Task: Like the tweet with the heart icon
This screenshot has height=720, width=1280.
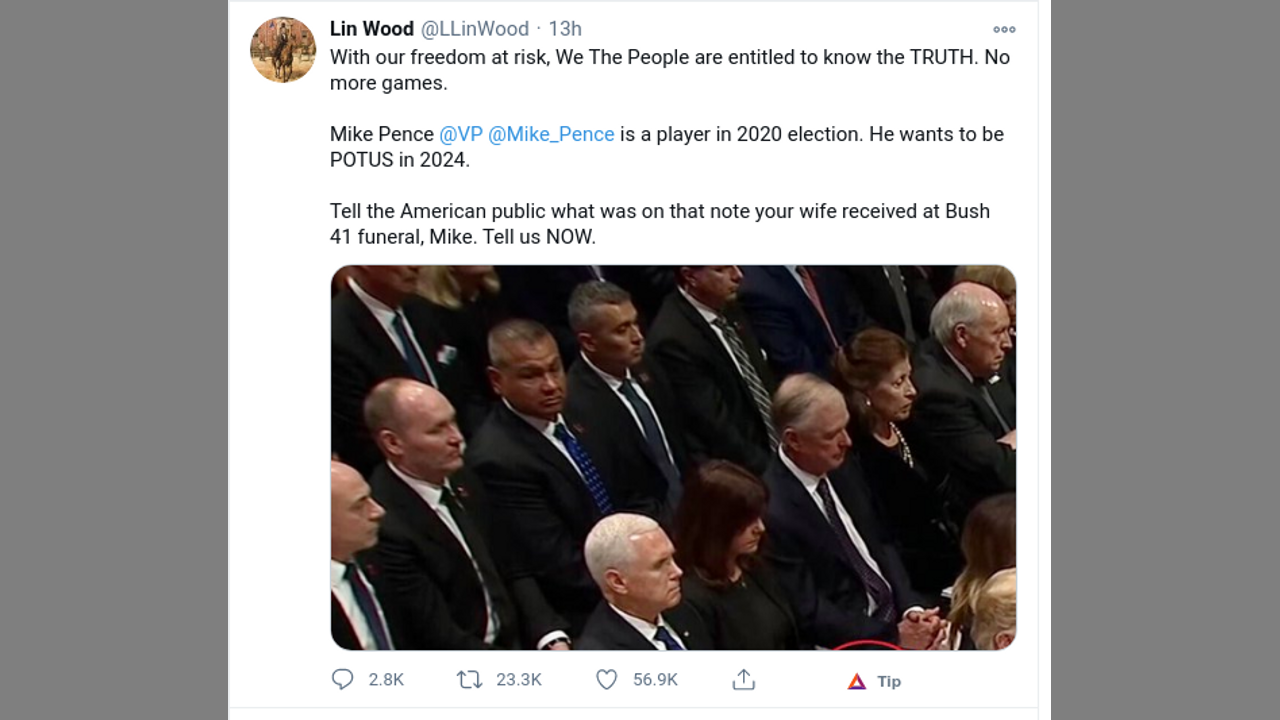Action: tap(606, 680)
